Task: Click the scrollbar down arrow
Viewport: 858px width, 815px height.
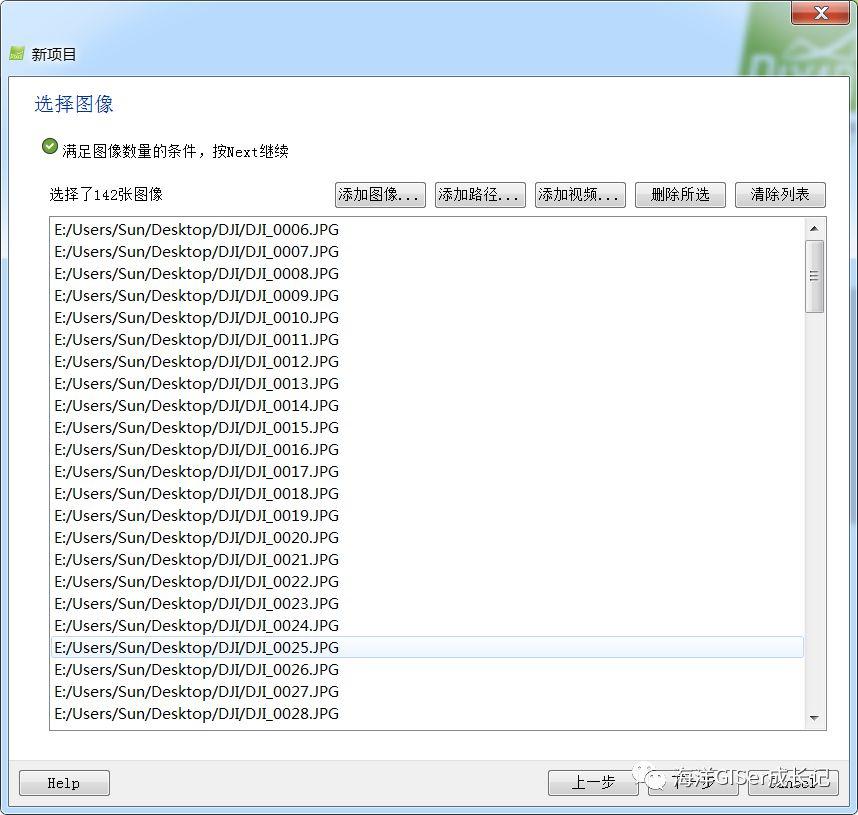Action: pyautogui.click(x=814, y=718)
